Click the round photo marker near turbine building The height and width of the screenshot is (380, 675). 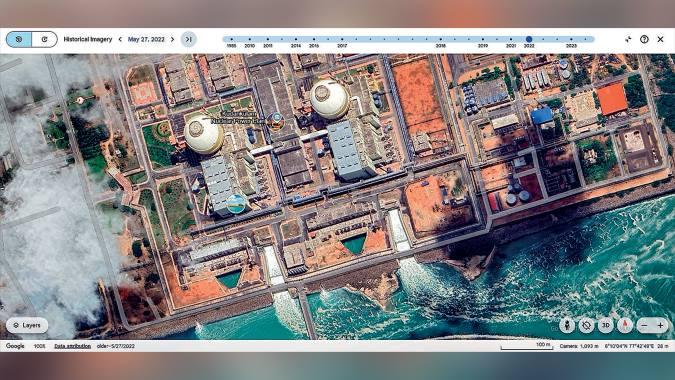coord(236,204)
